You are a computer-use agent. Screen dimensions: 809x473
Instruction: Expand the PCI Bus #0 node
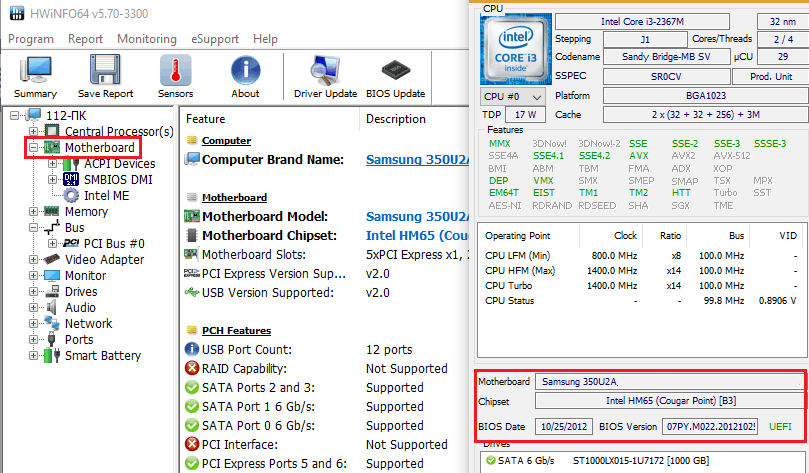click(52, 244)
